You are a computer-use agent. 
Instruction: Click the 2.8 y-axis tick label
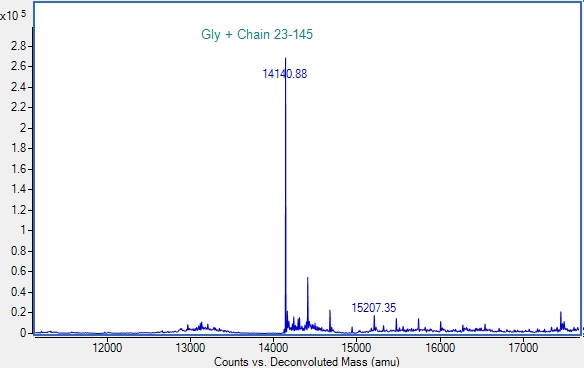pos(19,46)
